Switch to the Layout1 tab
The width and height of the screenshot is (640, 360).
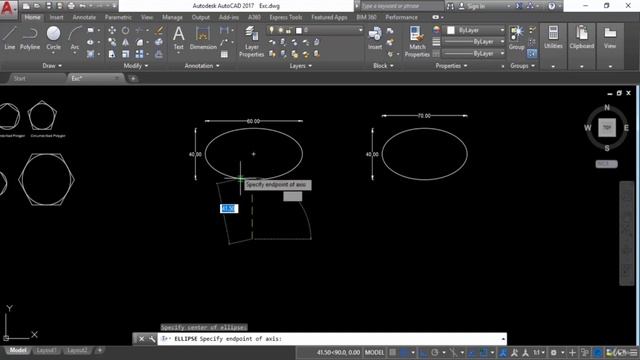46,351
